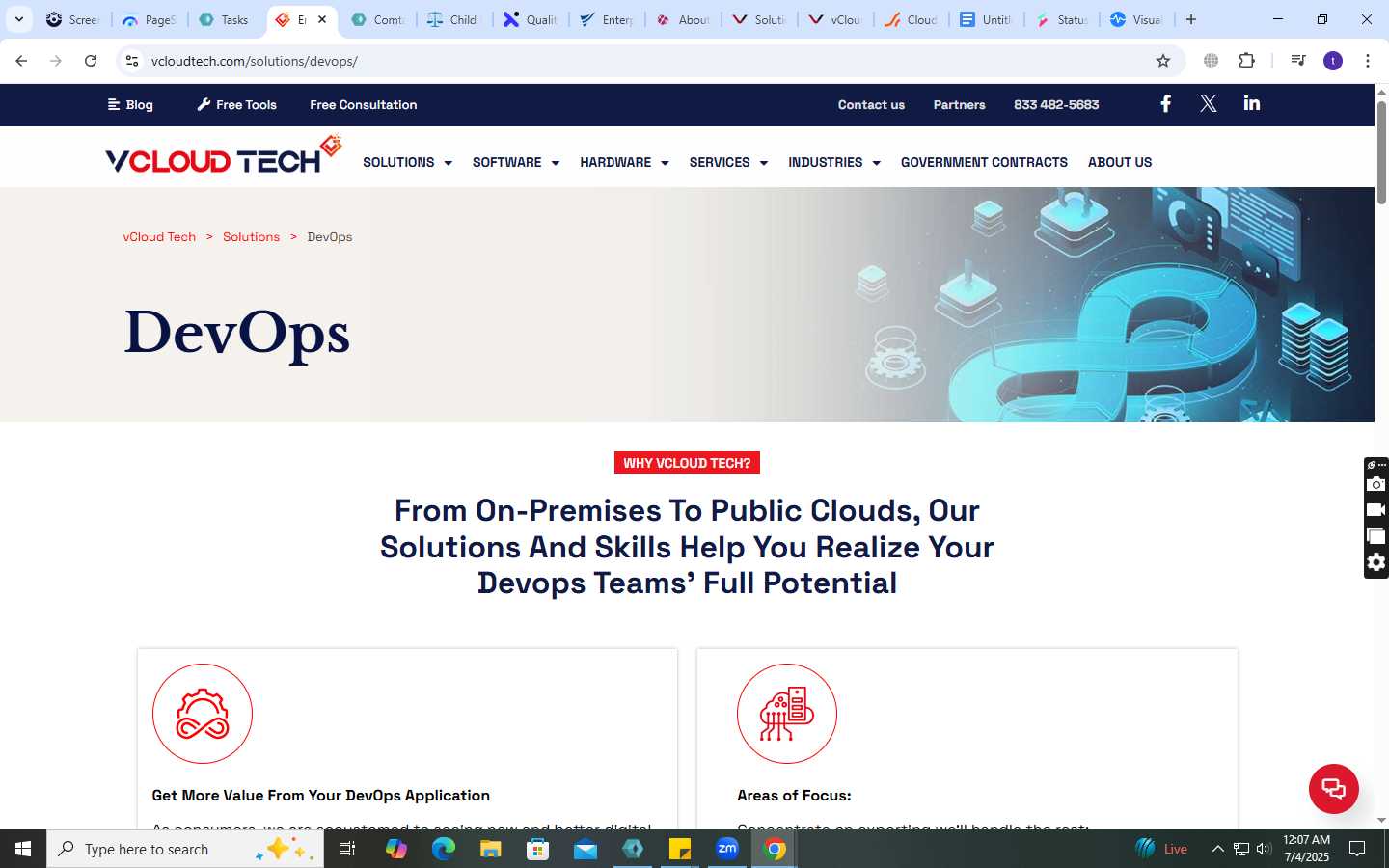The image size is (1389, 868).
Task: Open the tab search dropdown arrow
Action: pyautogui.click(x=18, y=19)
